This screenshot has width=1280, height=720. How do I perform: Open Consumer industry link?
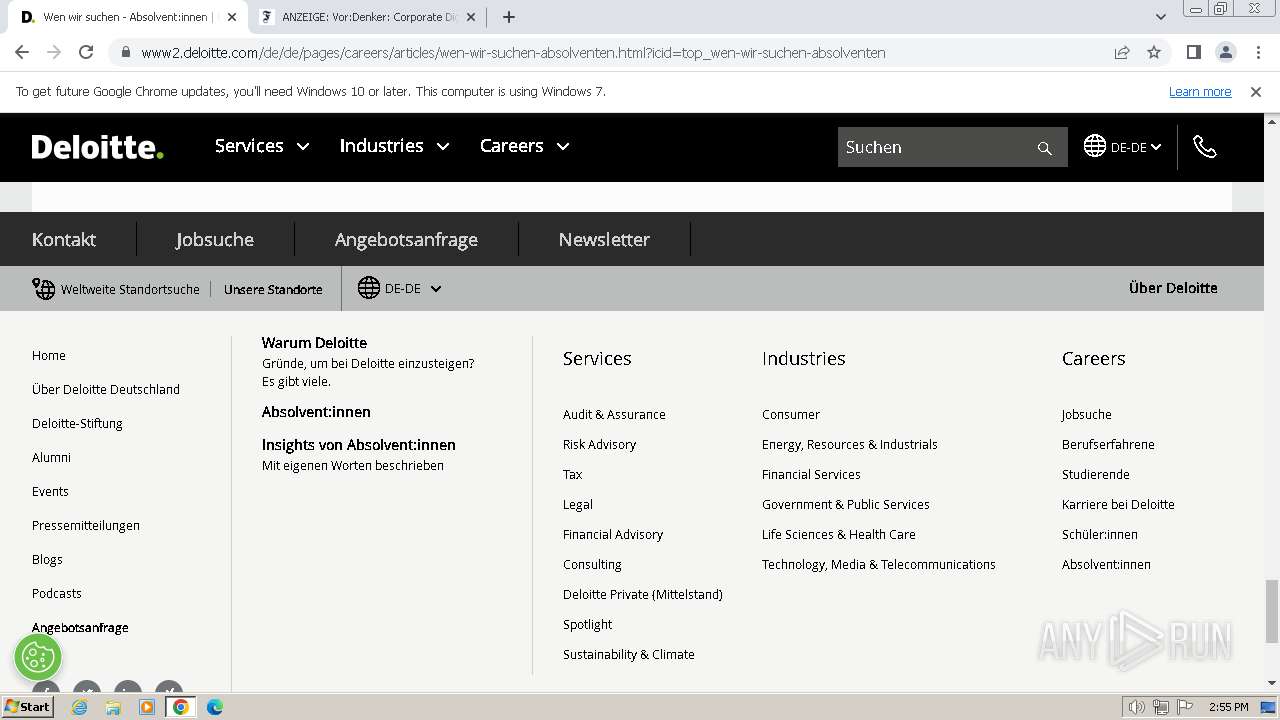point(791,414)
